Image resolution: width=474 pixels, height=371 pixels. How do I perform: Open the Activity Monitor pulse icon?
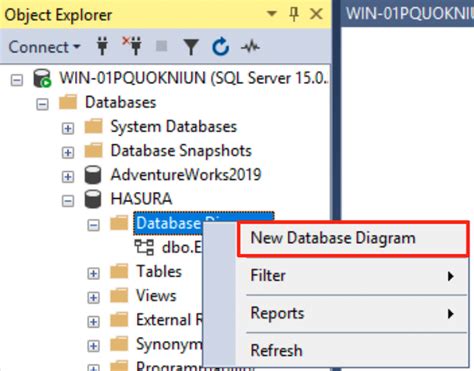[x=250, y=47]
